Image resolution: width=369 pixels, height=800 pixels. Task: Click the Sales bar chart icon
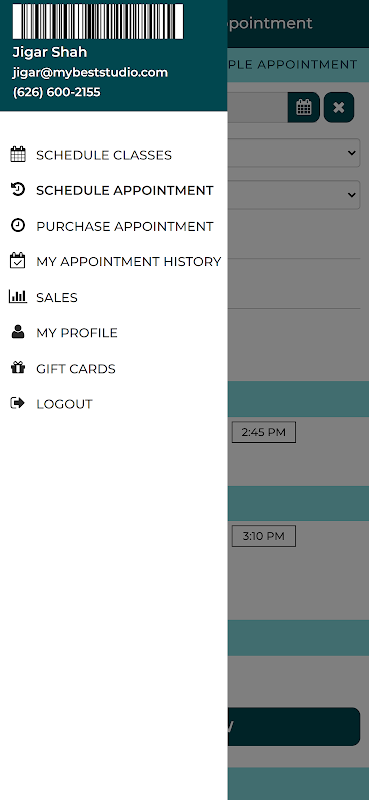[18, 296]
